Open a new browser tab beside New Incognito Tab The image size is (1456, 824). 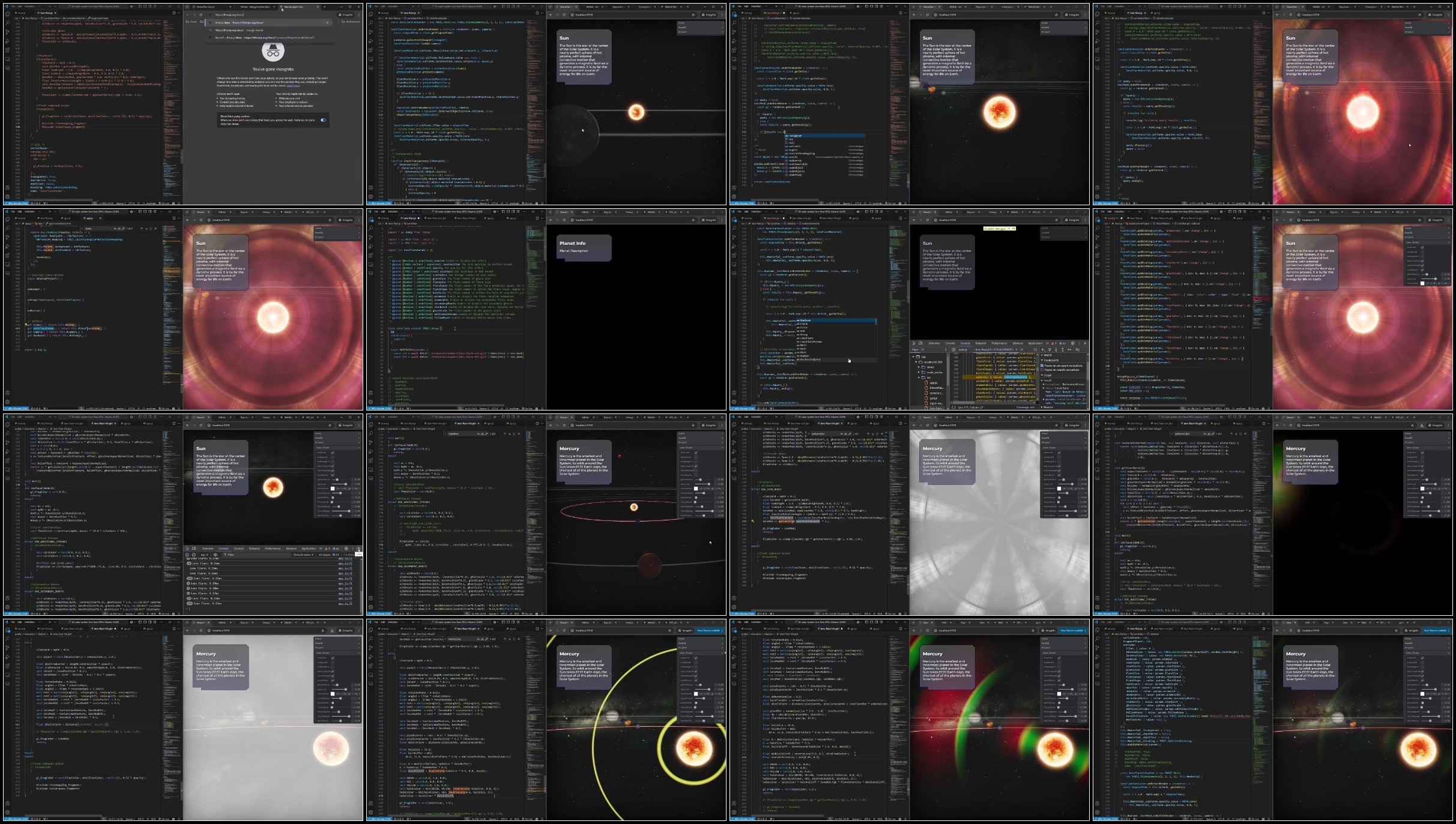click(325, 7)
